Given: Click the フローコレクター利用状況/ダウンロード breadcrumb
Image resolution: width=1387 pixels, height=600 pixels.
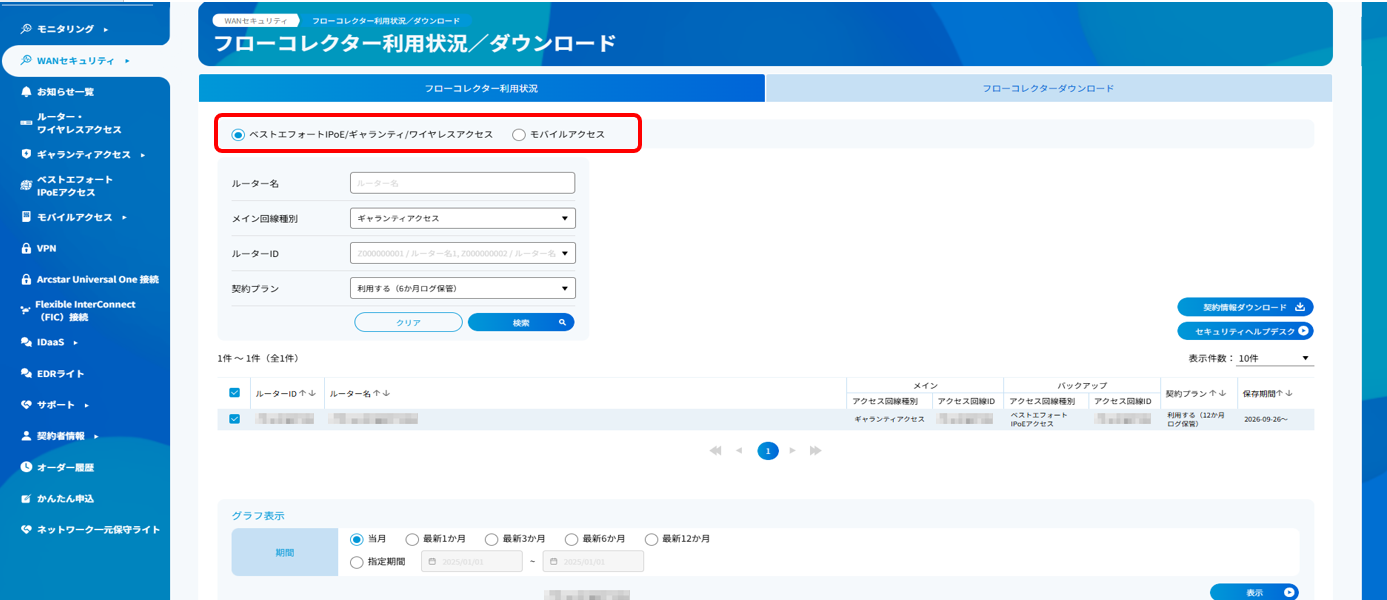Looking at the screenshot, I should (x=385, y=20).
